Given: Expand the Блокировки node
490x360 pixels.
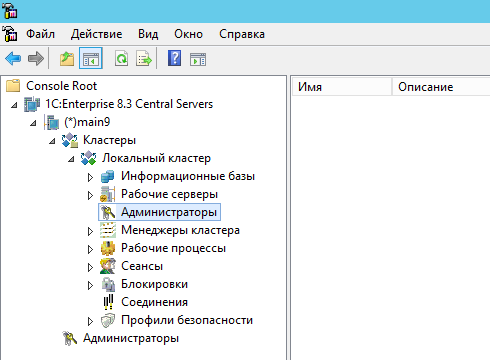Looking at the screenshot, I should pos(90,285).
